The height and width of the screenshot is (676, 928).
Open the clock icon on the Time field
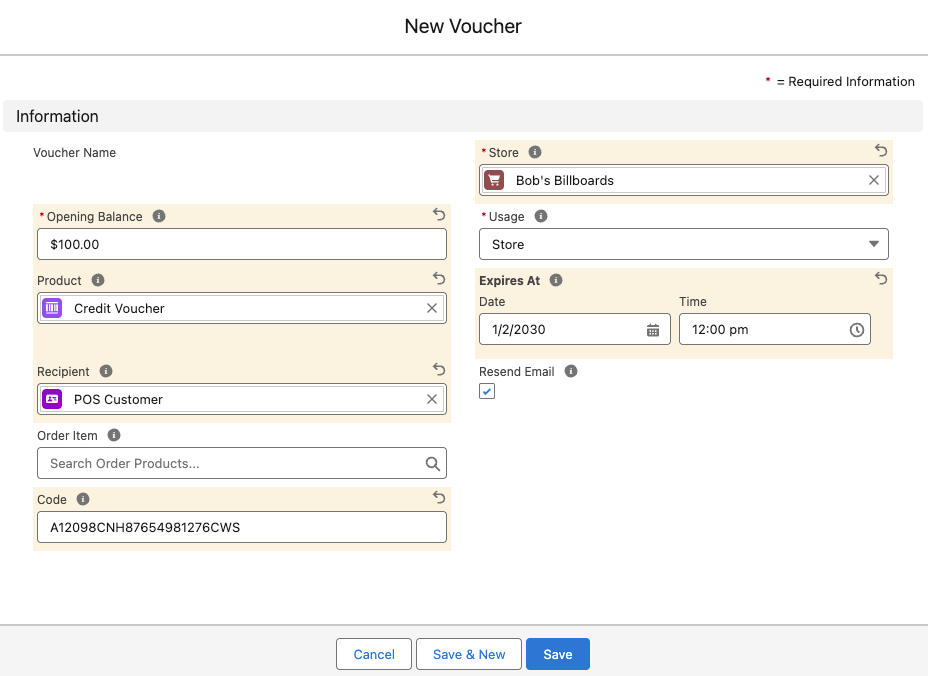click(x=857, y=329)
